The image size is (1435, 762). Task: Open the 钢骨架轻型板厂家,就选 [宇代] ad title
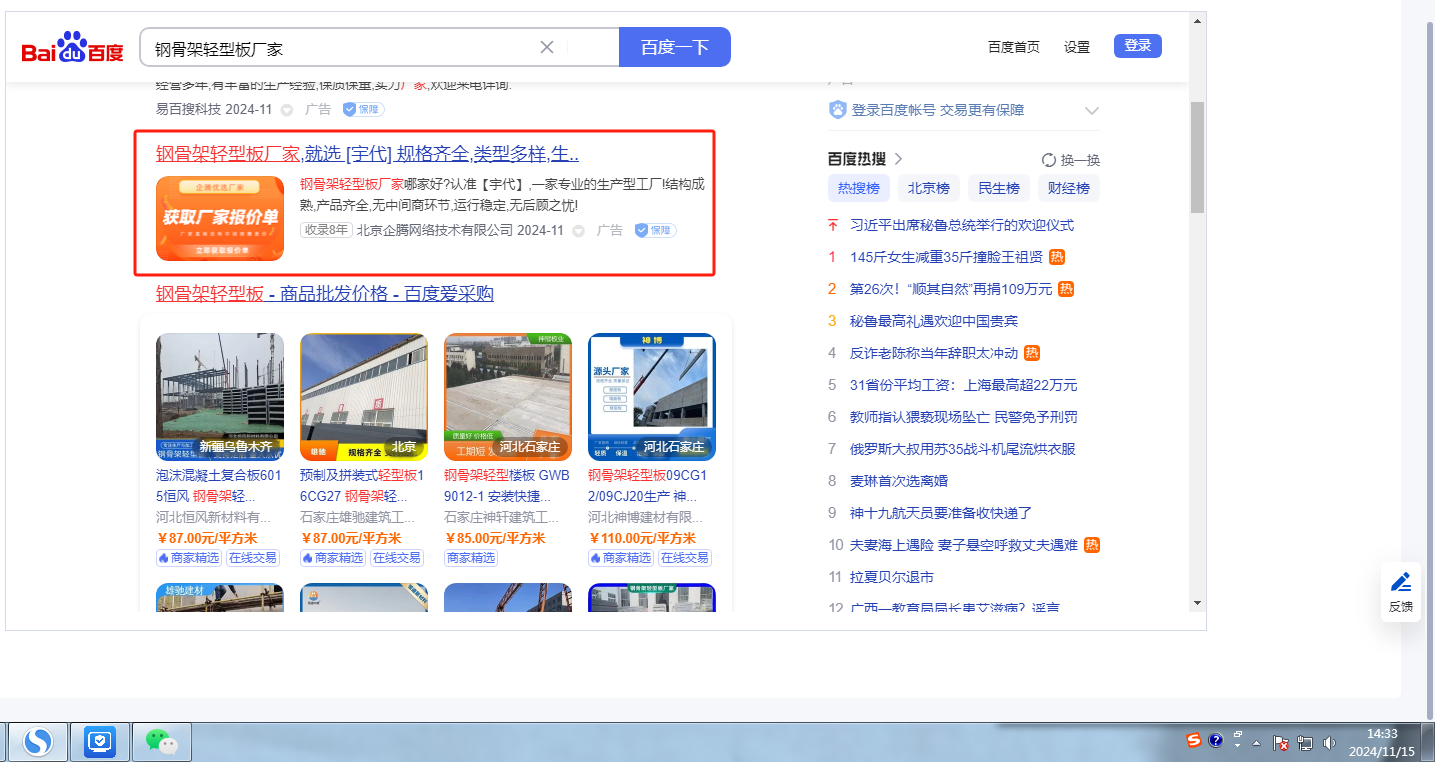click(367, 154)
